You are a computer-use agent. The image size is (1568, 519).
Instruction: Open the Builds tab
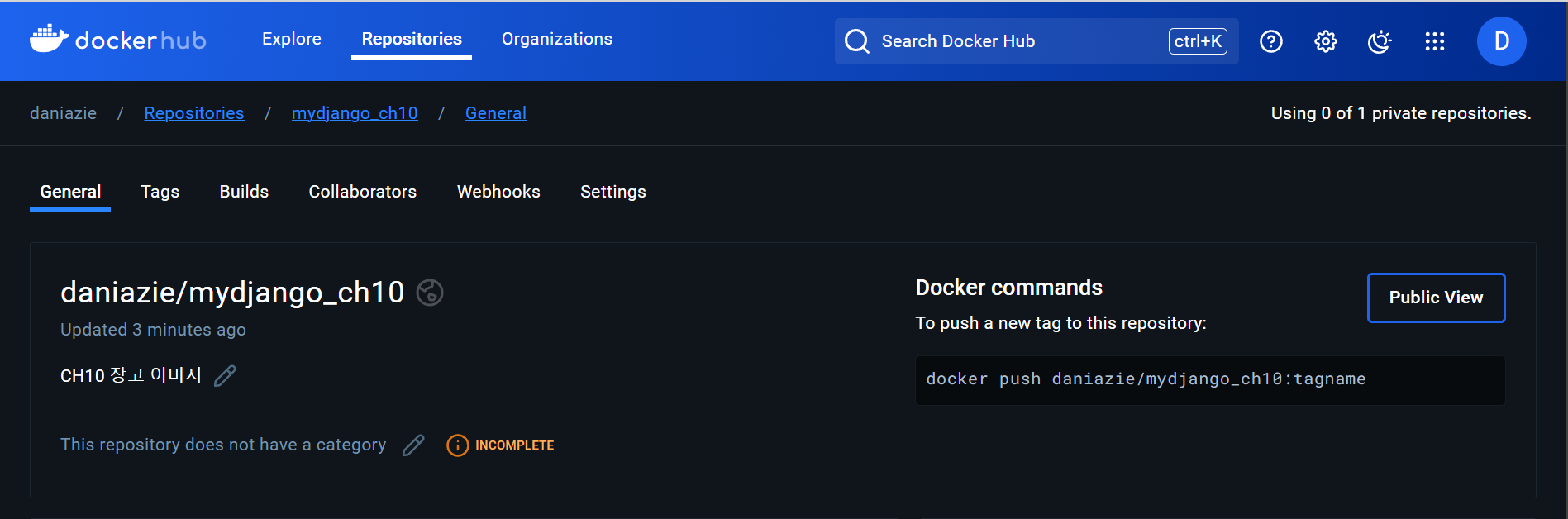coord(244,192)
